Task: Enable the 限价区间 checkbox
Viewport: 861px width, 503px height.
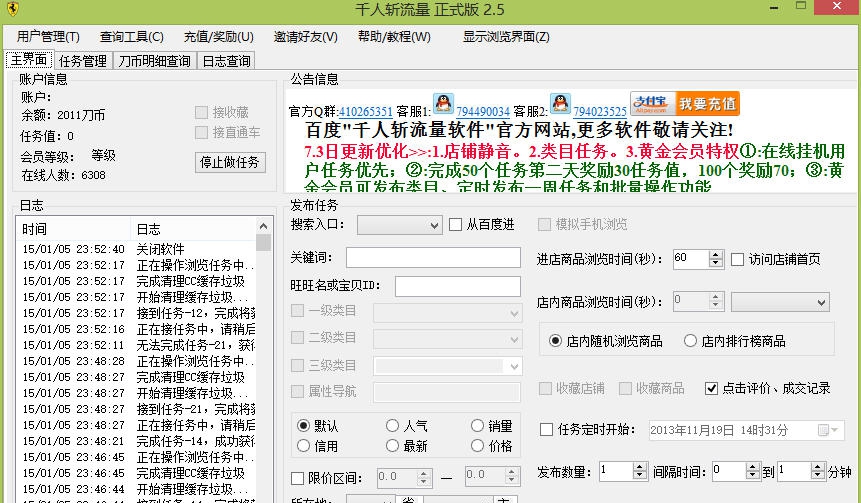Action: (297, 478)
